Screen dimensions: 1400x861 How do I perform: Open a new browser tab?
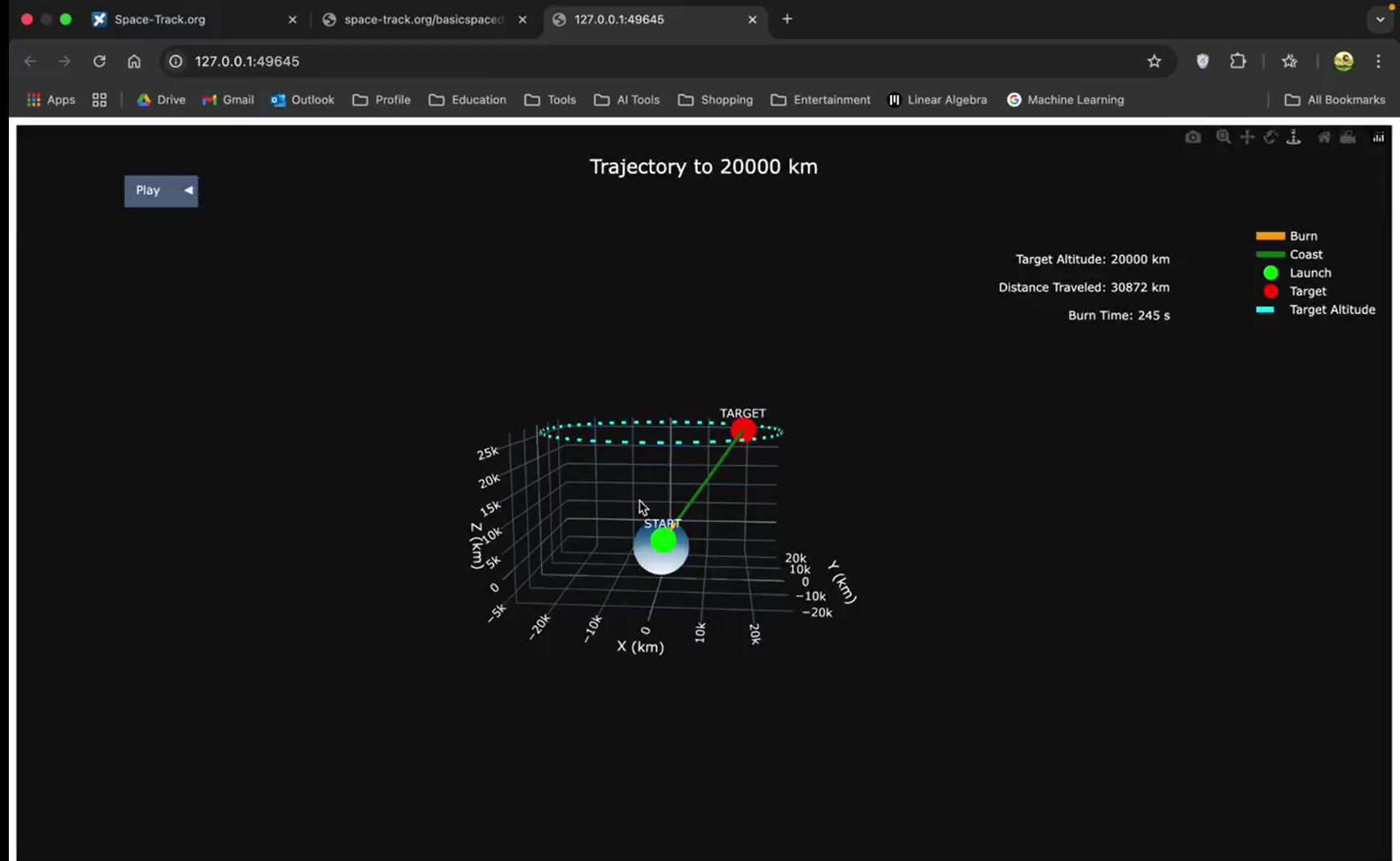tap(787, 19)
